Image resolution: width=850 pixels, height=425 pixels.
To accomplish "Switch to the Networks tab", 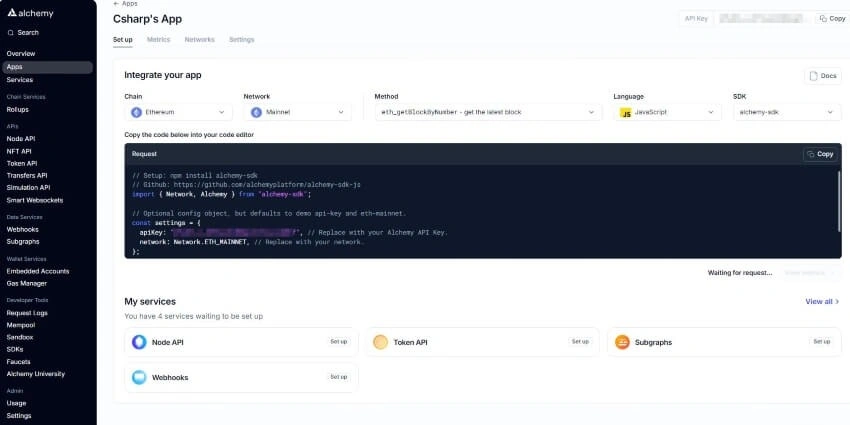I will point(199,40).
